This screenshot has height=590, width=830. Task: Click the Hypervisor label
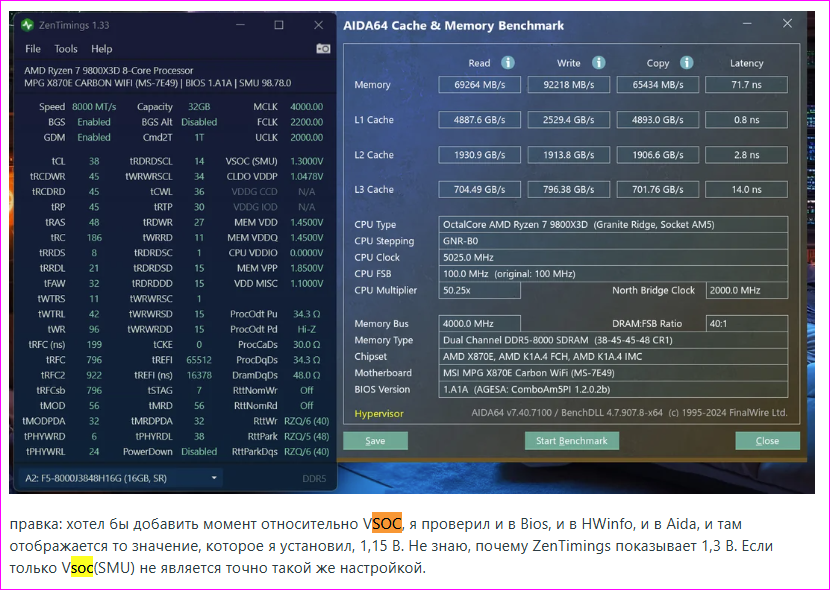[379, 414]
